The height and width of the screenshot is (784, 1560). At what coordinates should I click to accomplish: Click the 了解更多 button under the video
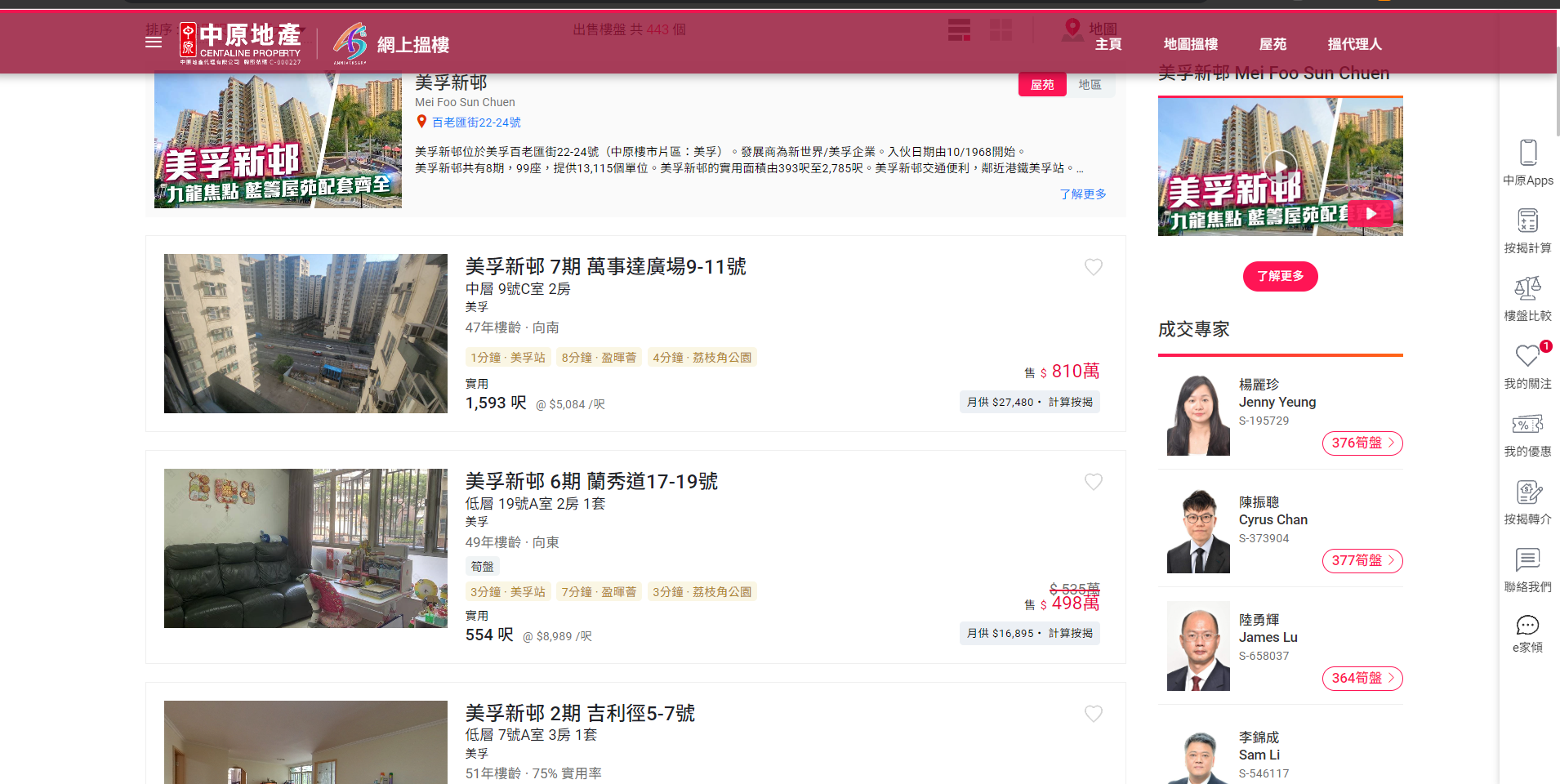(x=1279, y=276)
